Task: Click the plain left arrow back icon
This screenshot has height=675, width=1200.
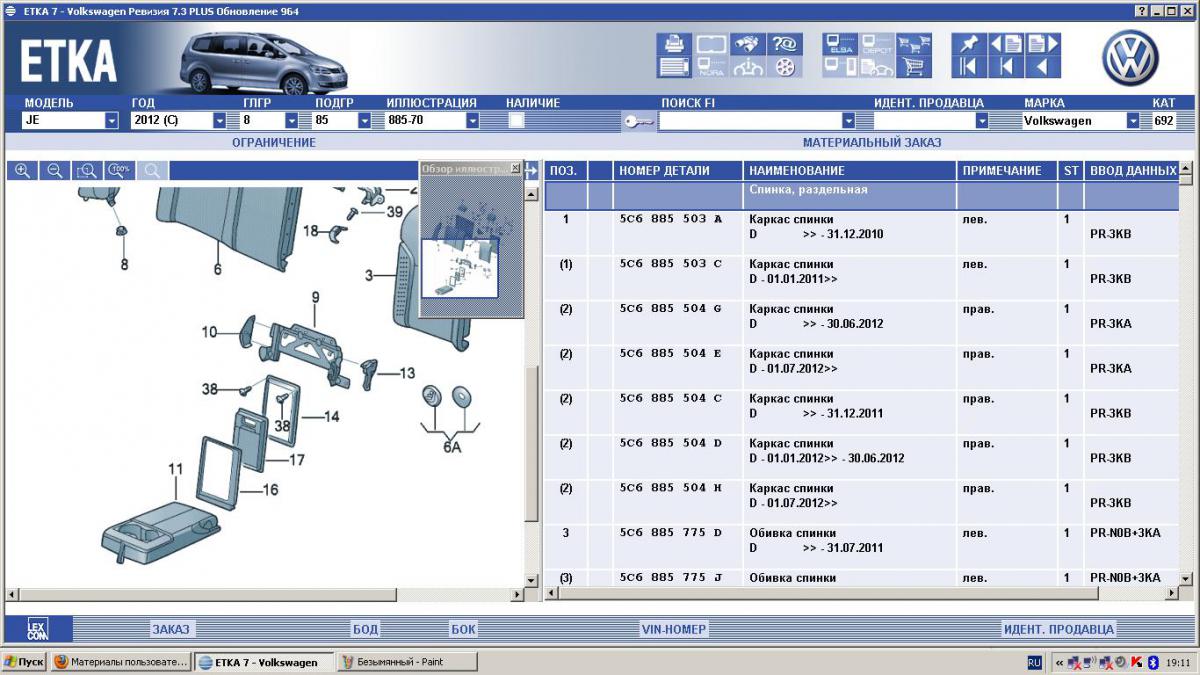Action: pyautogui.click(x=1043, y=67)
